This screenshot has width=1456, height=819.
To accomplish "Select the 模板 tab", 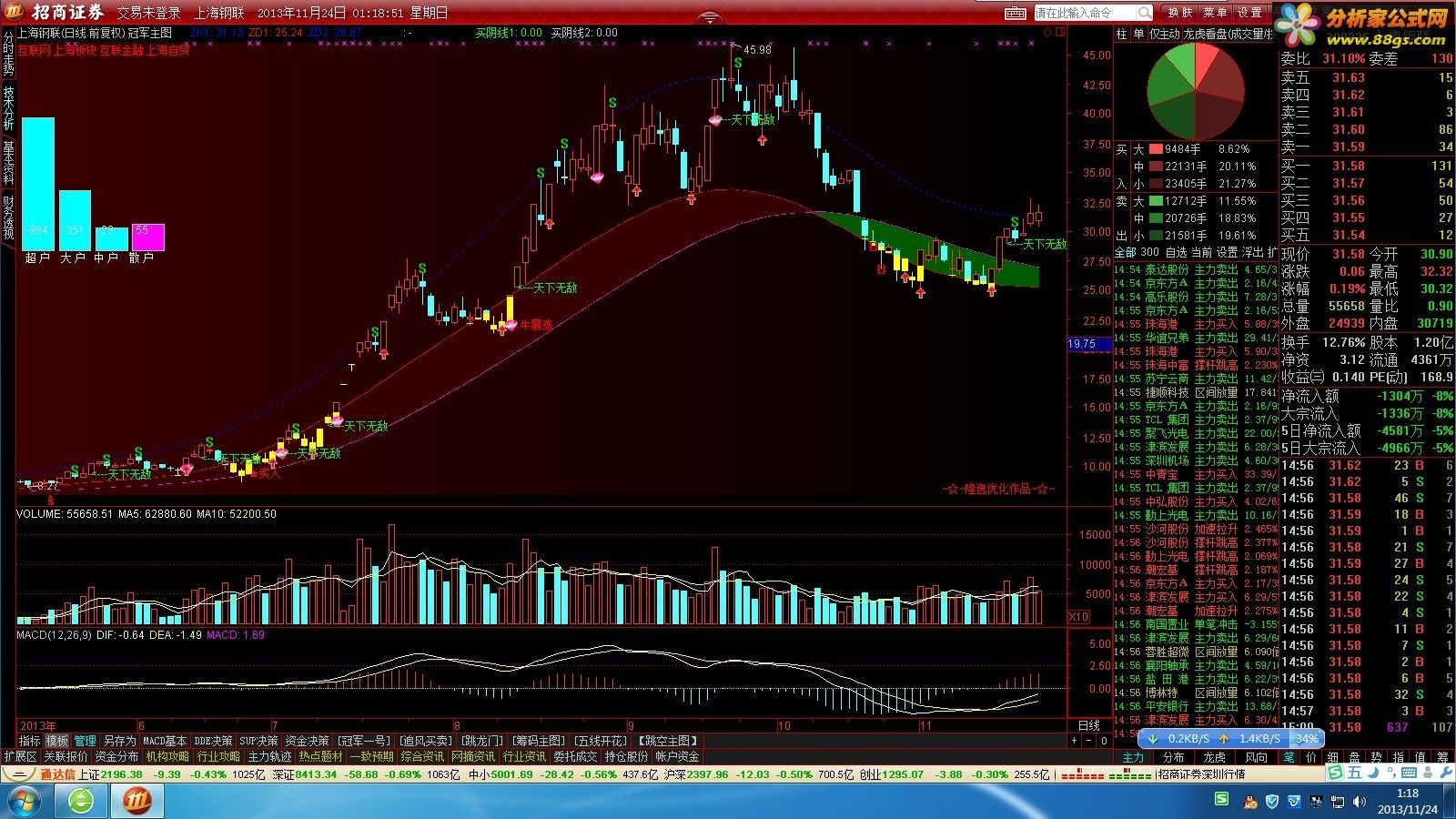I will (x=57, y=741).
